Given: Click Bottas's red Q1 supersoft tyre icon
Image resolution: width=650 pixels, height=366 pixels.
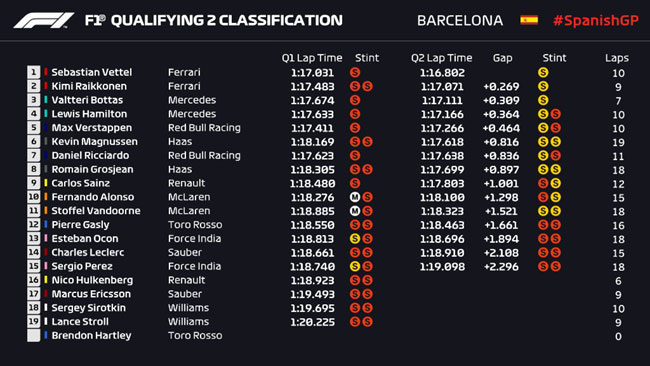Looking at the screenshot, I should click(354, 100).
